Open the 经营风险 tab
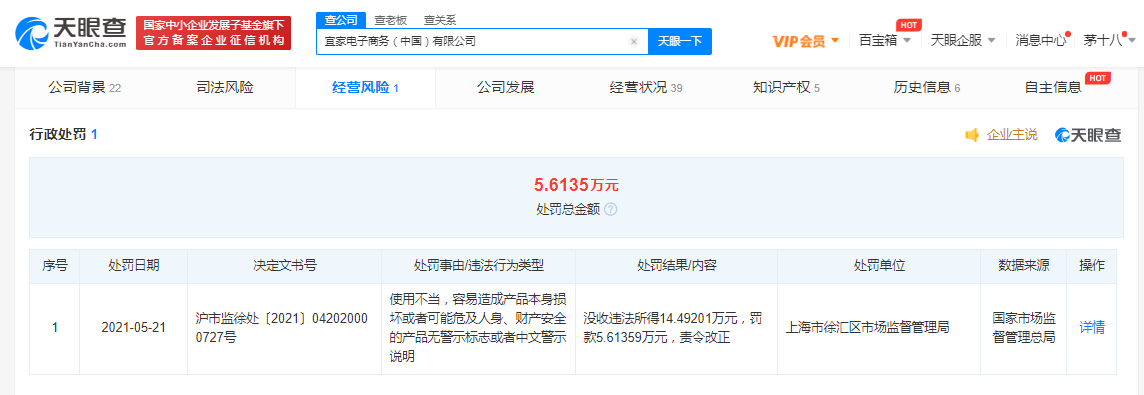The image size is (1144, 395). click(365, 88)
